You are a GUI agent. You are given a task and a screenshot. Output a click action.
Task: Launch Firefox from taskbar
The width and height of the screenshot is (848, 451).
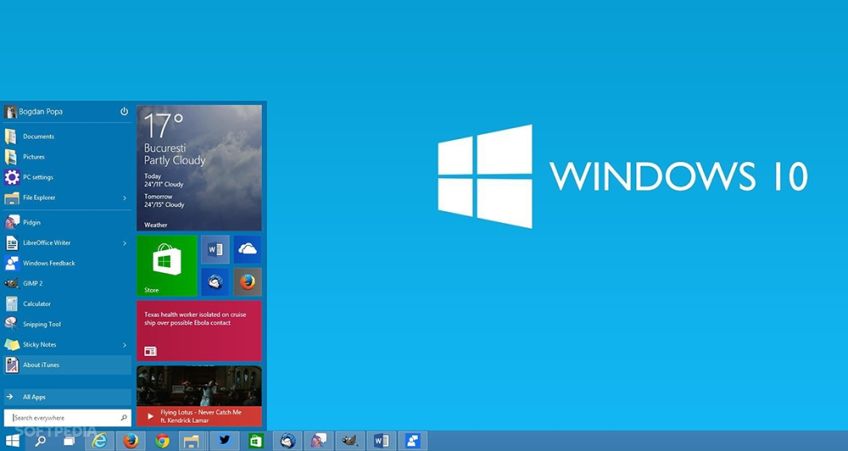click(131, 441)
